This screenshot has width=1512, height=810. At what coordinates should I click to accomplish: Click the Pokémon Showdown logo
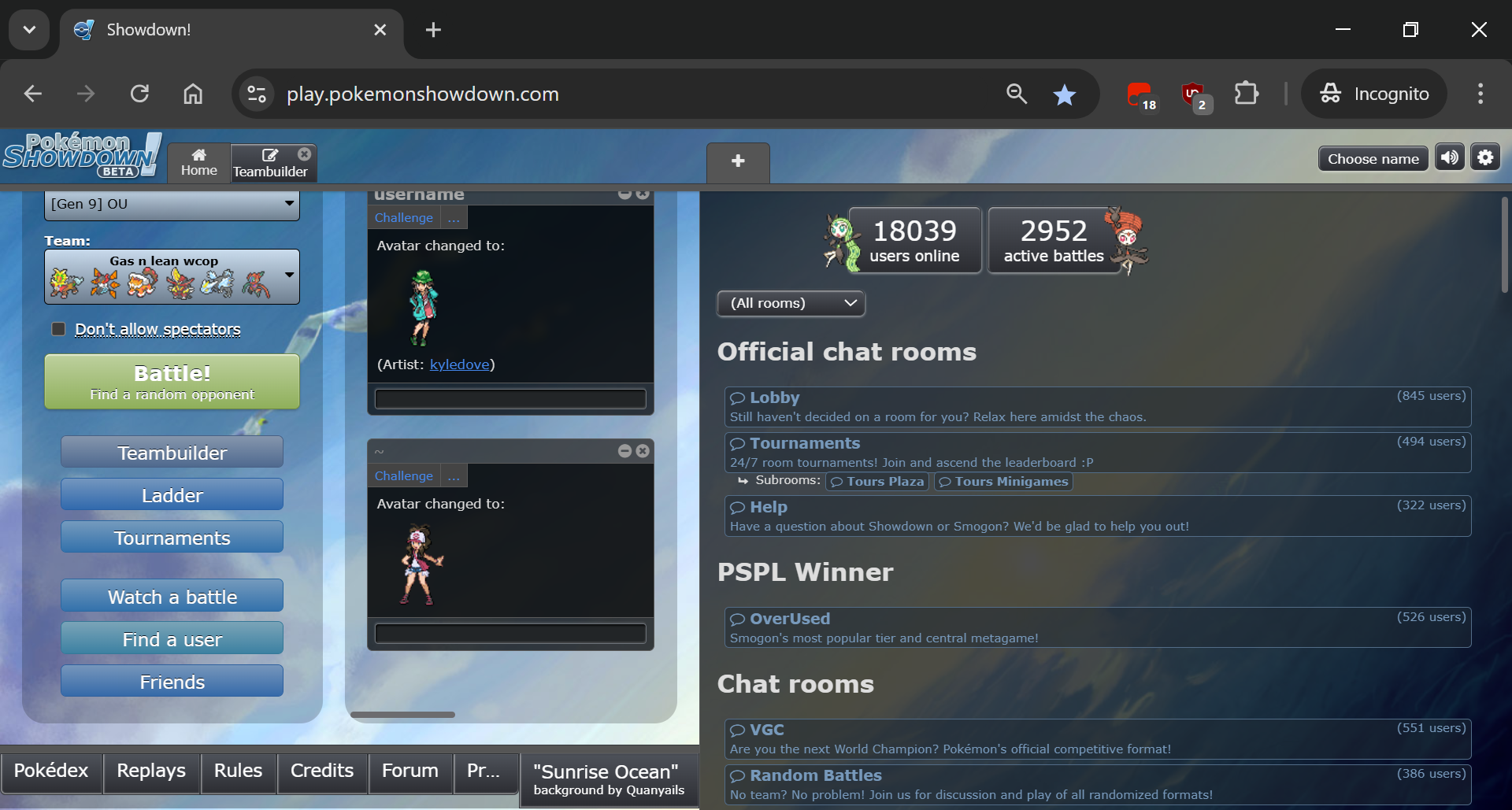coord(82,155)
